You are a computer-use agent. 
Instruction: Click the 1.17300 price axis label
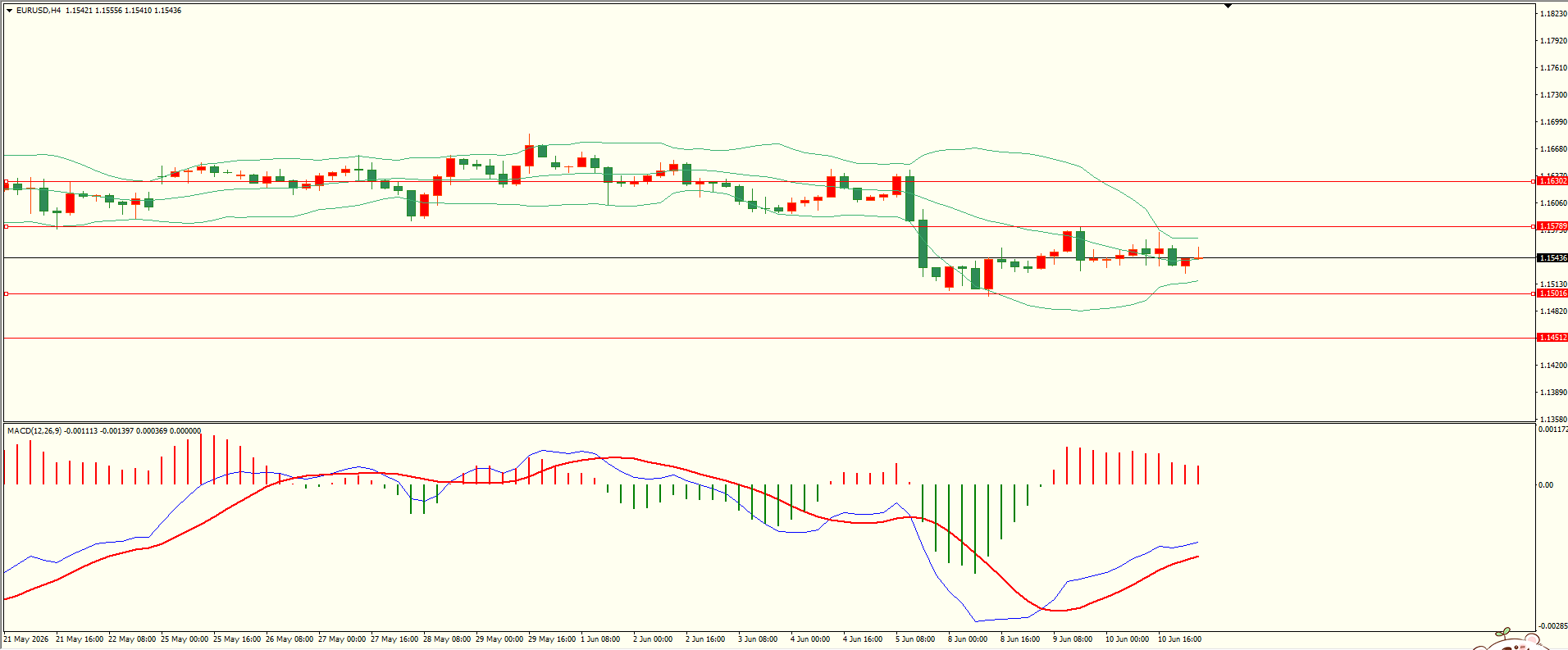(x=1553, y=95)
